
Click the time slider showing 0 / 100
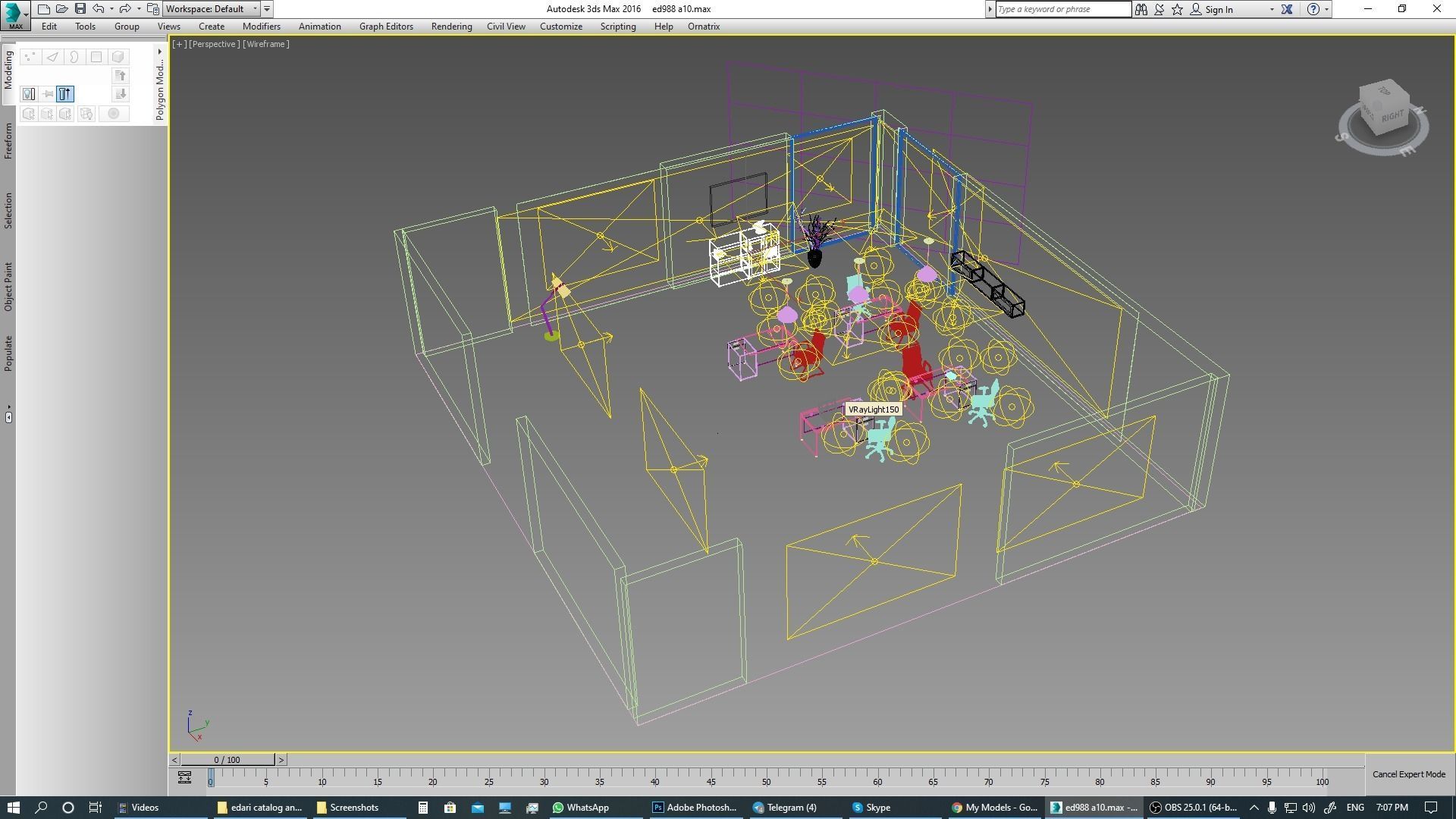coord(227,760)
